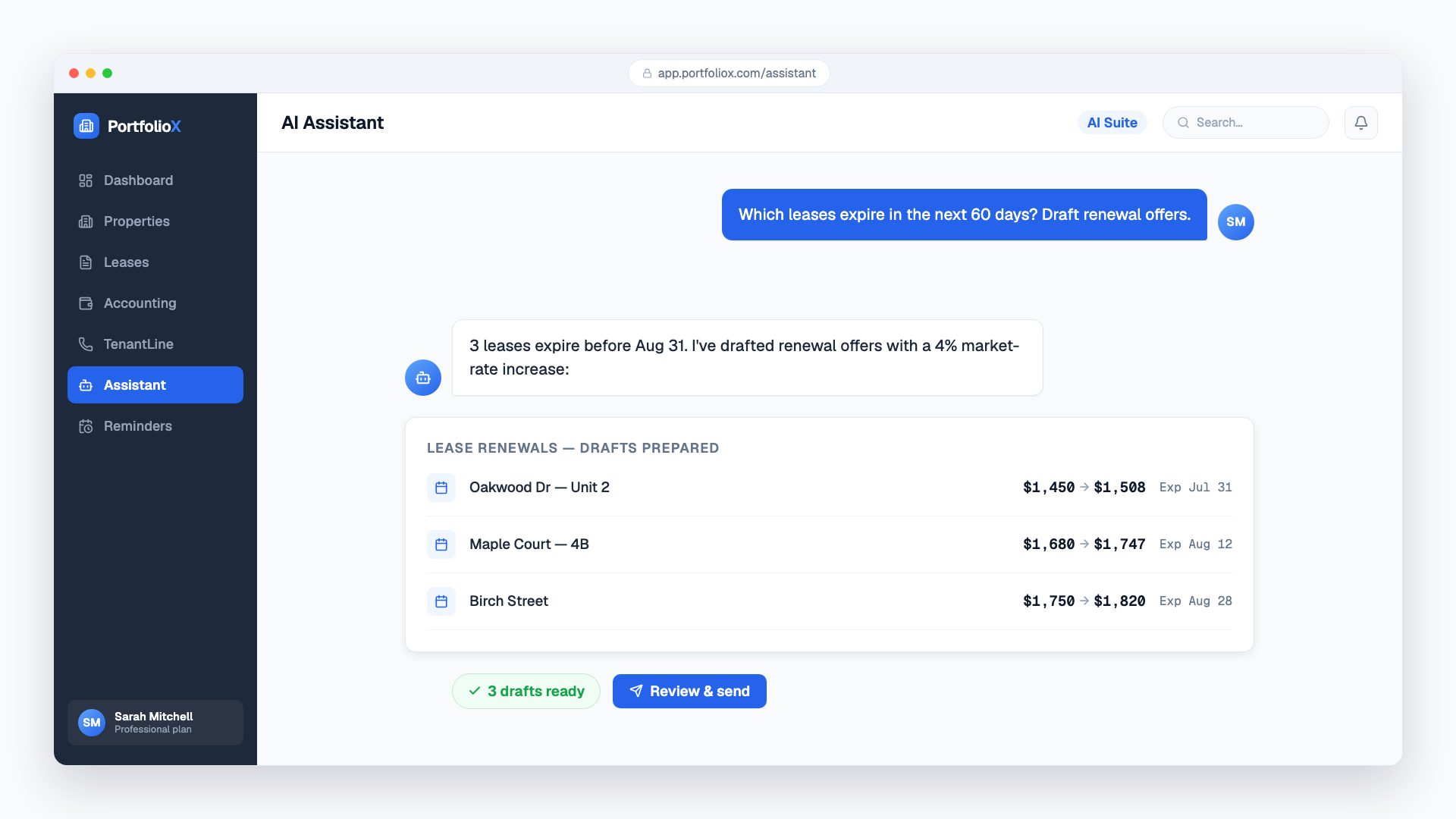1456x819 pixels.
Task: Click the current rent $1,450 value
Action: tap(1049, 488)
